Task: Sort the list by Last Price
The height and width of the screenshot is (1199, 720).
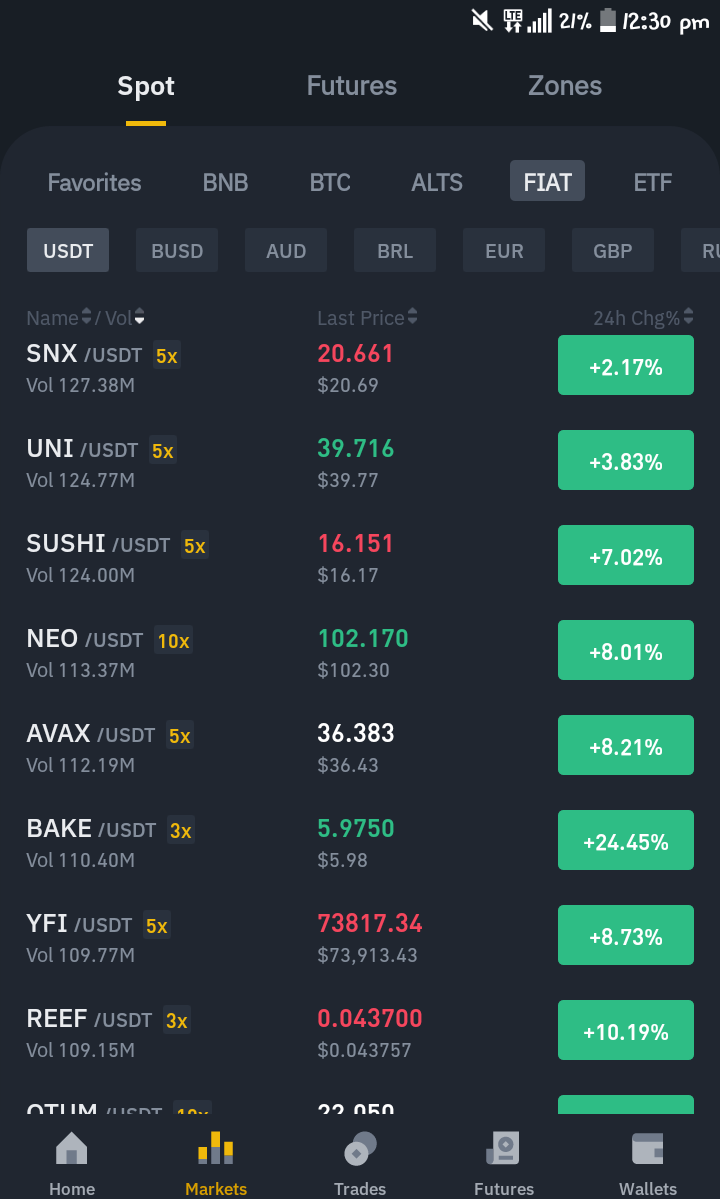Action: tap(367, 317)
